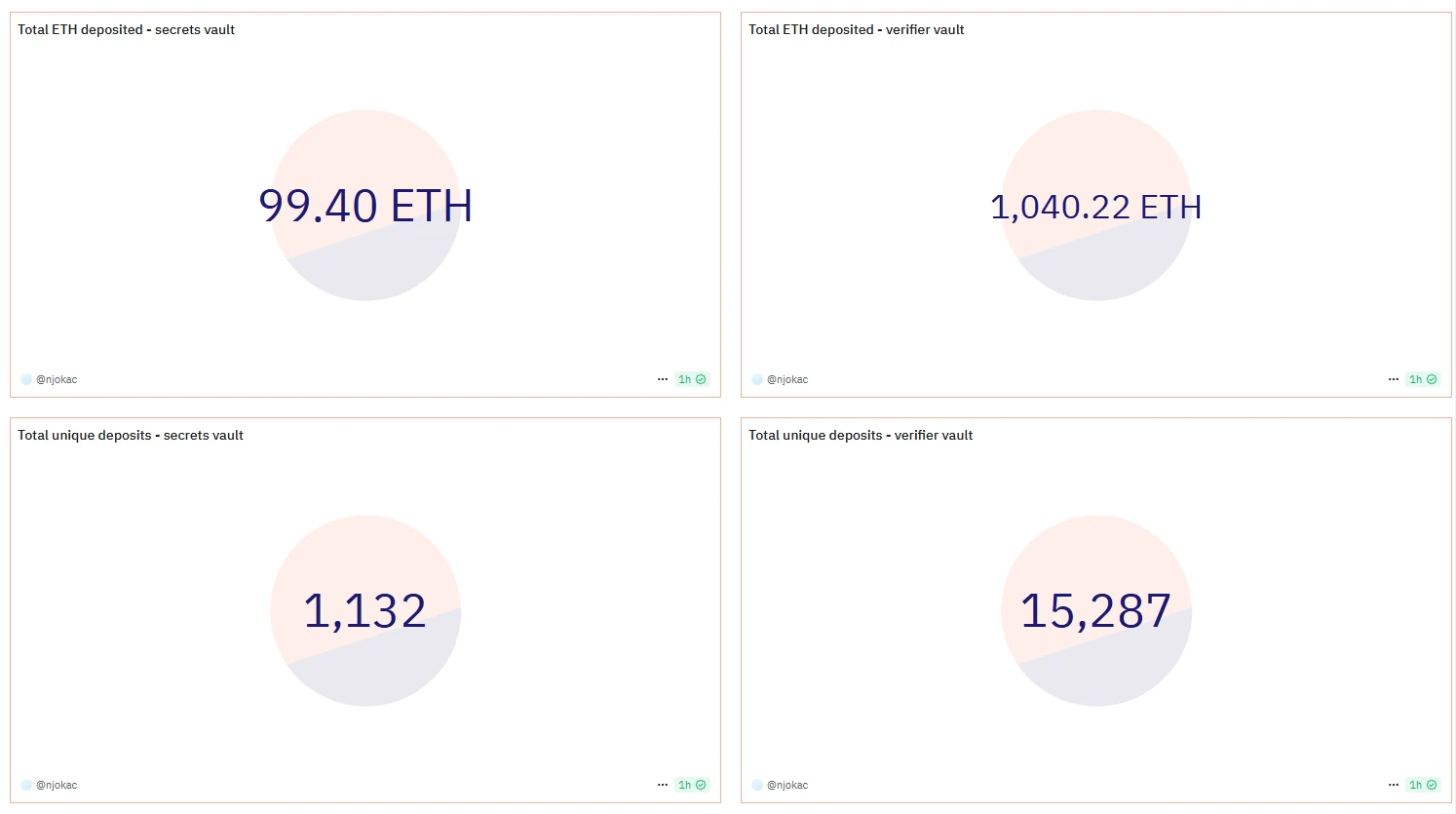
Task: Open the @njokac link under secrets vault unique deposits
Action: 57,785
